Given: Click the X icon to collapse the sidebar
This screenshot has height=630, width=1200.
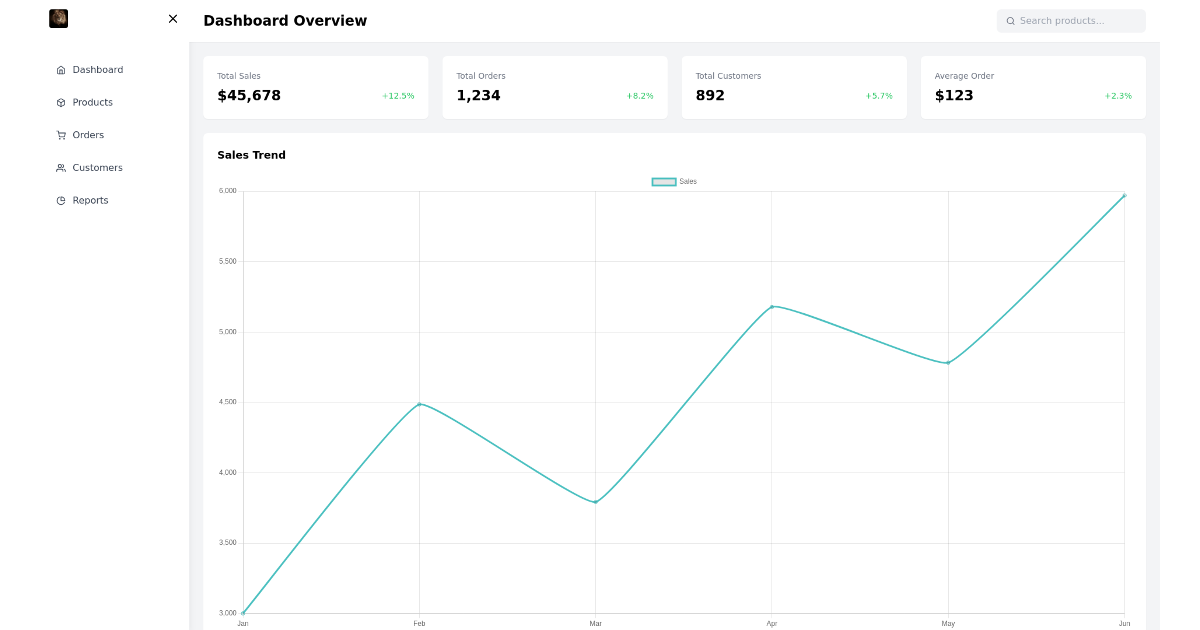Looking at the screenshot, I should click(x=172, y=18).
